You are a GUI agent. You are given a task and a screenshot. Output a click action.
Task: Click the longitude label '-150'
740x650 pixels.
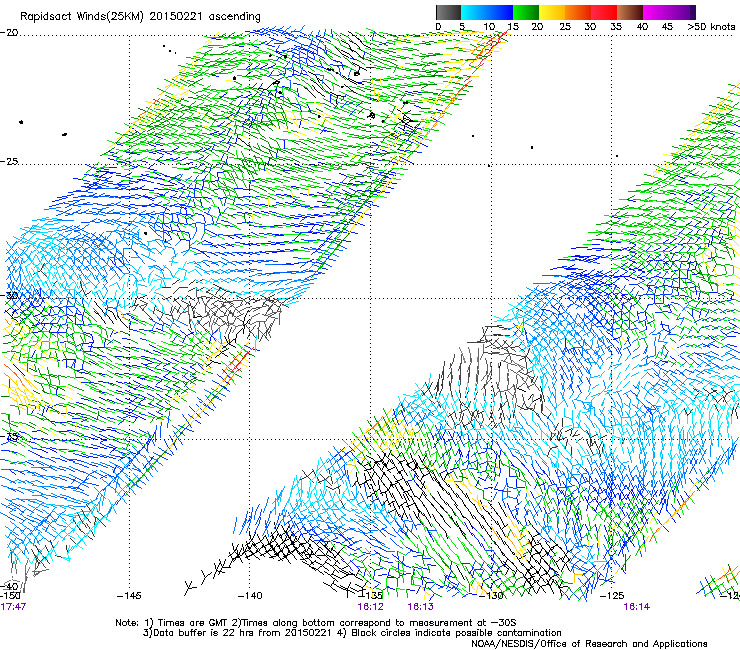(x=10, y=596)
